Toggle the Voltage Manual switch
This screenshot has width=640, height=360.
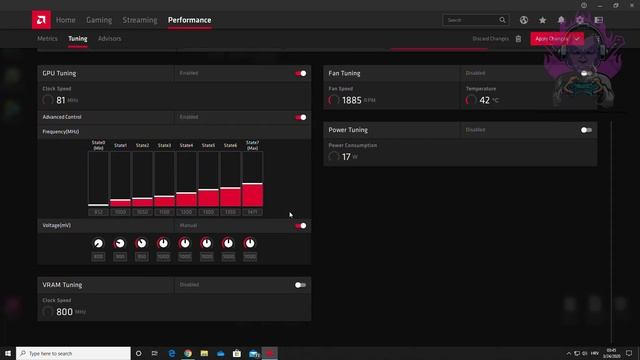(301, 226)
